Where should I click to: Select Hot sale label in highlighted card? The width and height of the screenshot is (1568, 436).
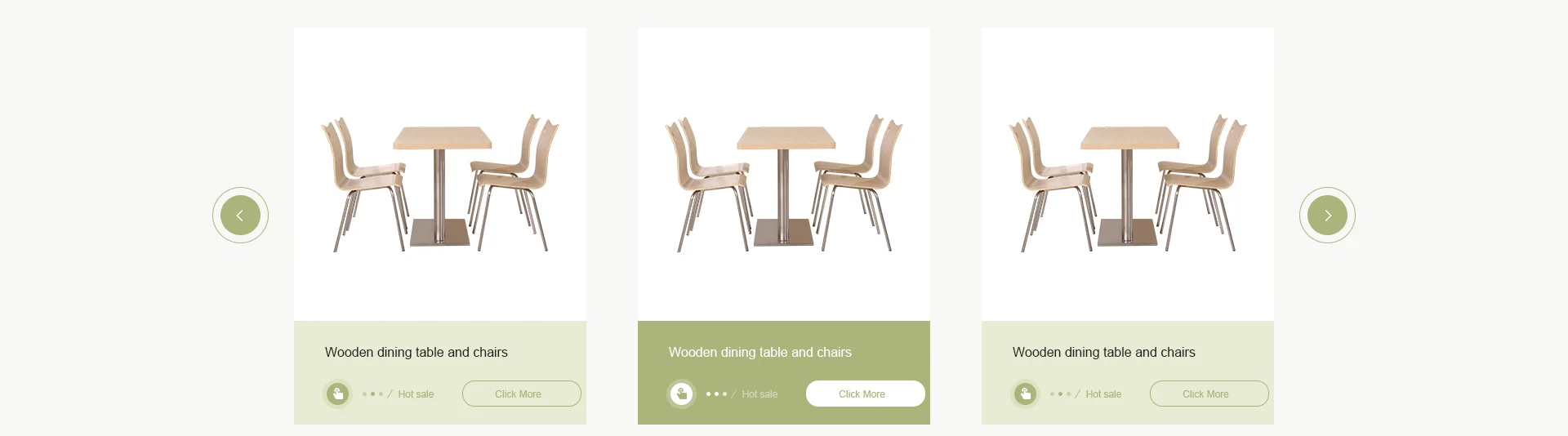pos(759,394)
